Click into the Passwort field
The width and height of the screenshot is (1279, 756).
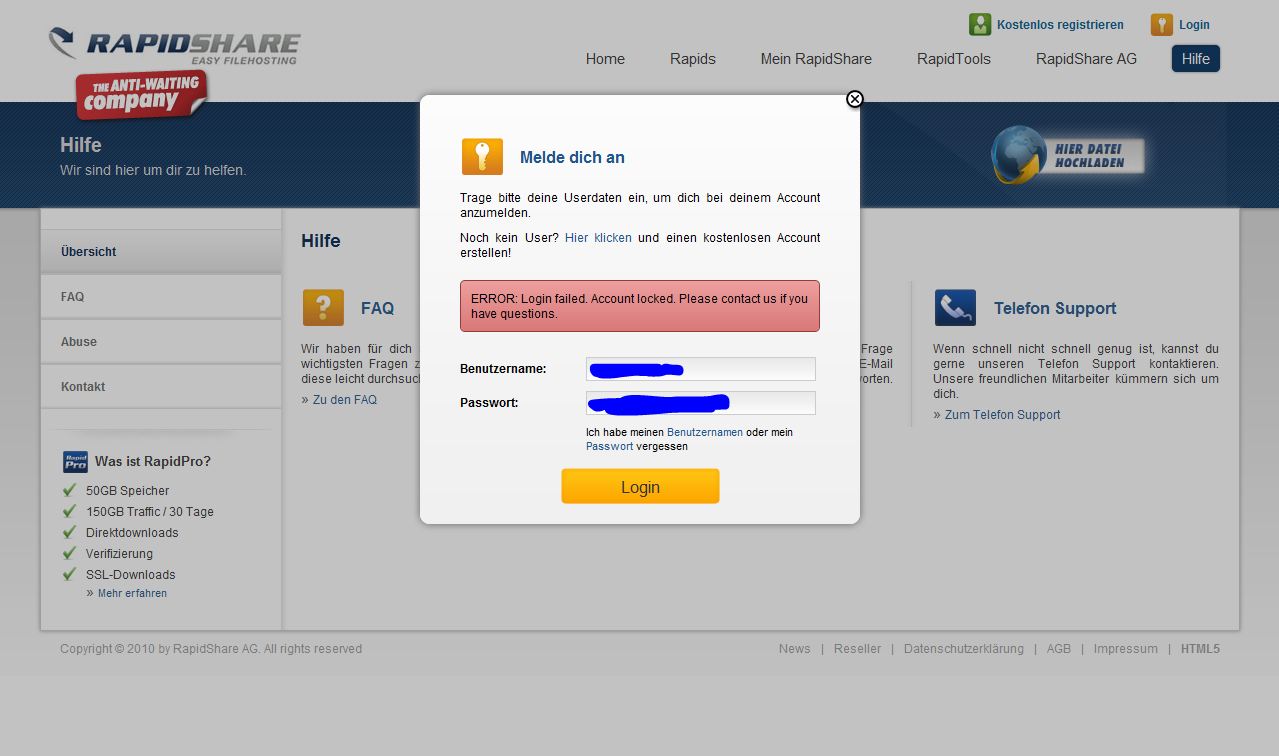coord(701,403)
